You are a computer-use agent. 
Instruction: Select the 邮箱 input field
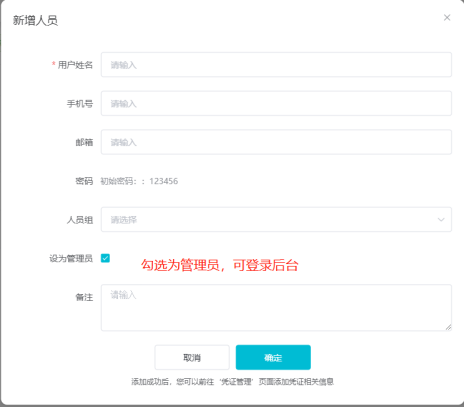point(276,142)
